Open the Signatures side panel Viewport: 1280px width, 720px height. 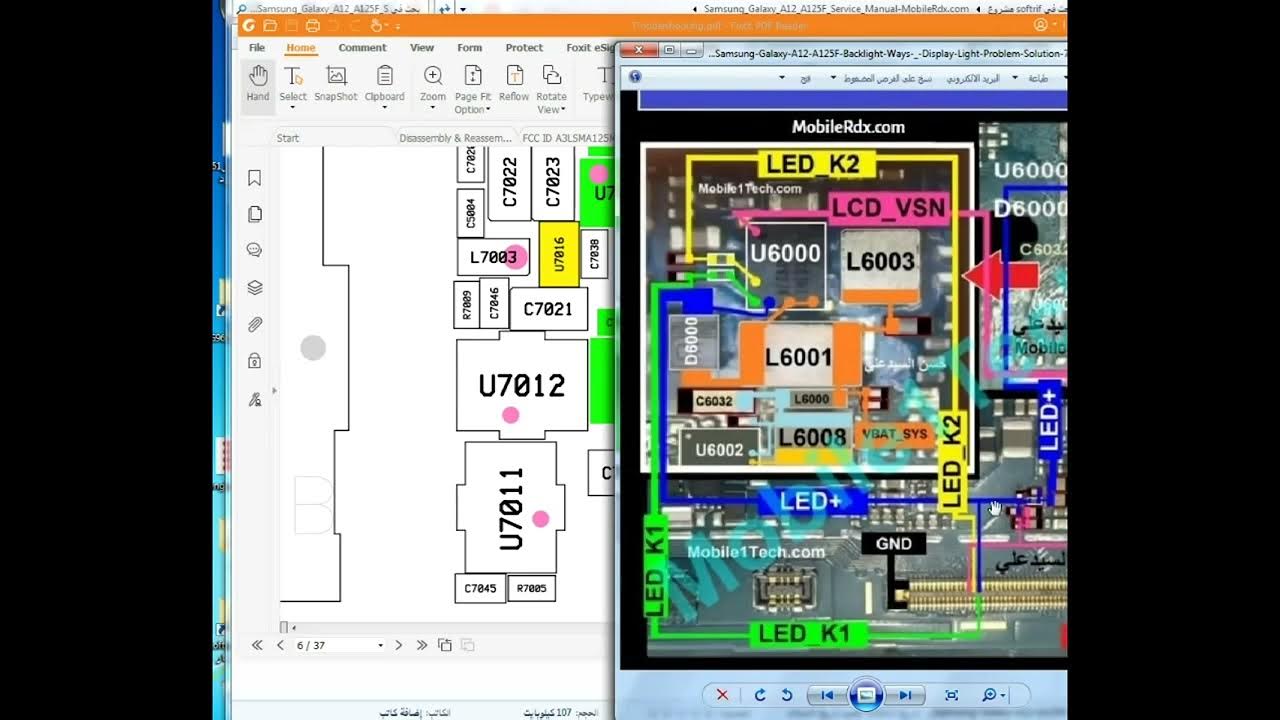coord(255,399)
